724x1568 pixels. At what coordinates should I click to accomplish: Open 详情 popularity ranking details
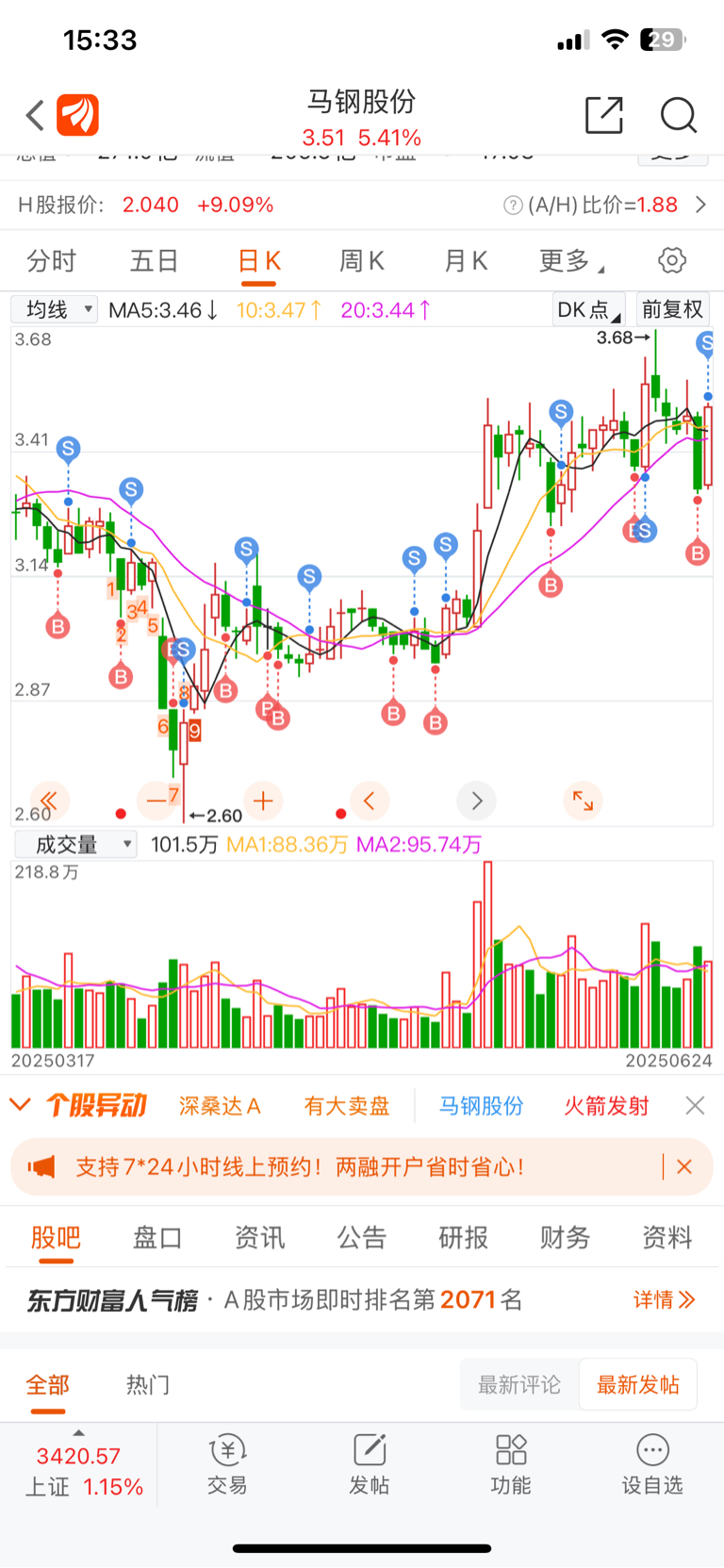pos(665,1300)
